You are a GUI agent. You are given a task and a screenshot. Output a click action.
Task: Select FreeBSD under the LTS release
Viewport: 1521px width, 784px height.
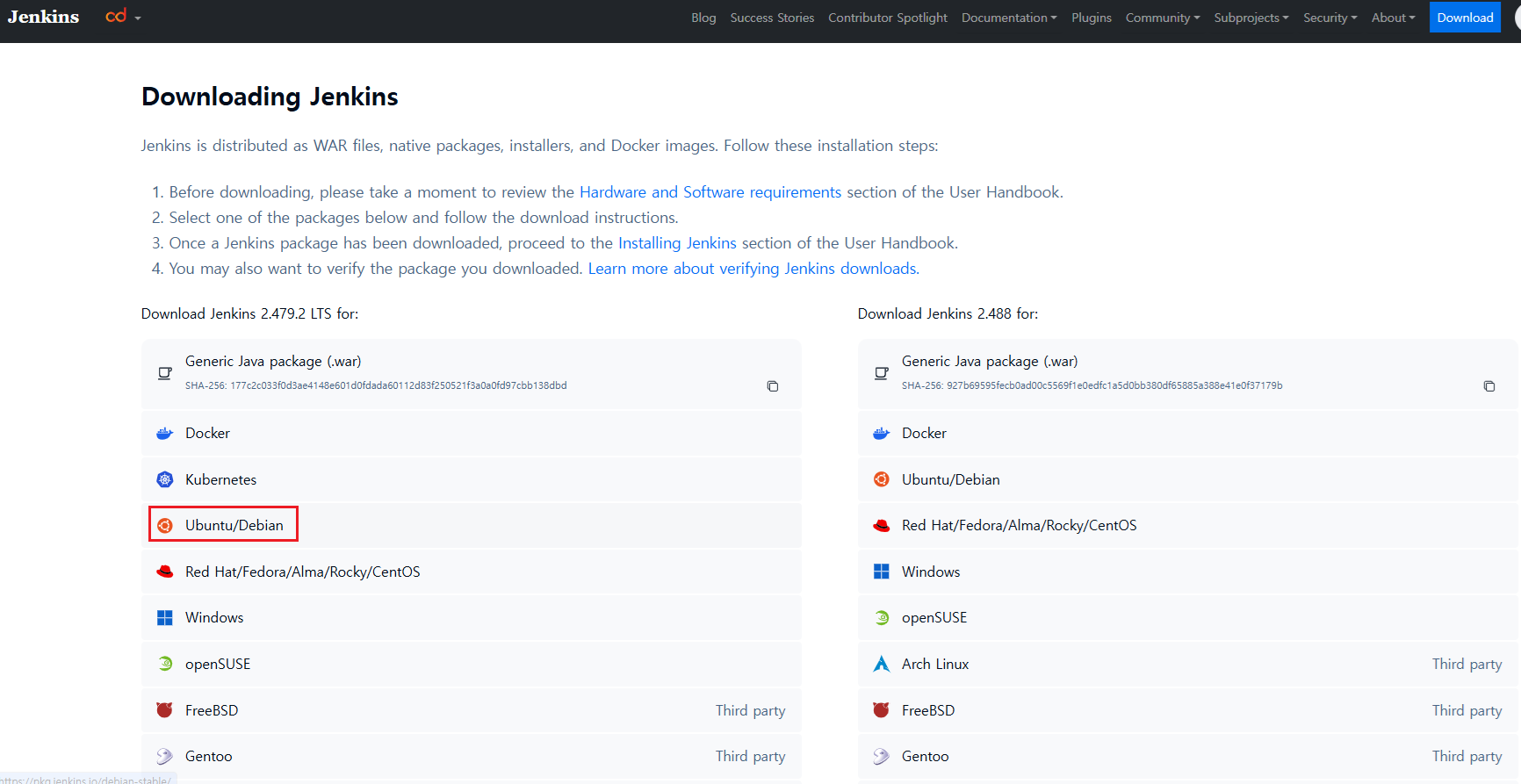coord(472,709)
